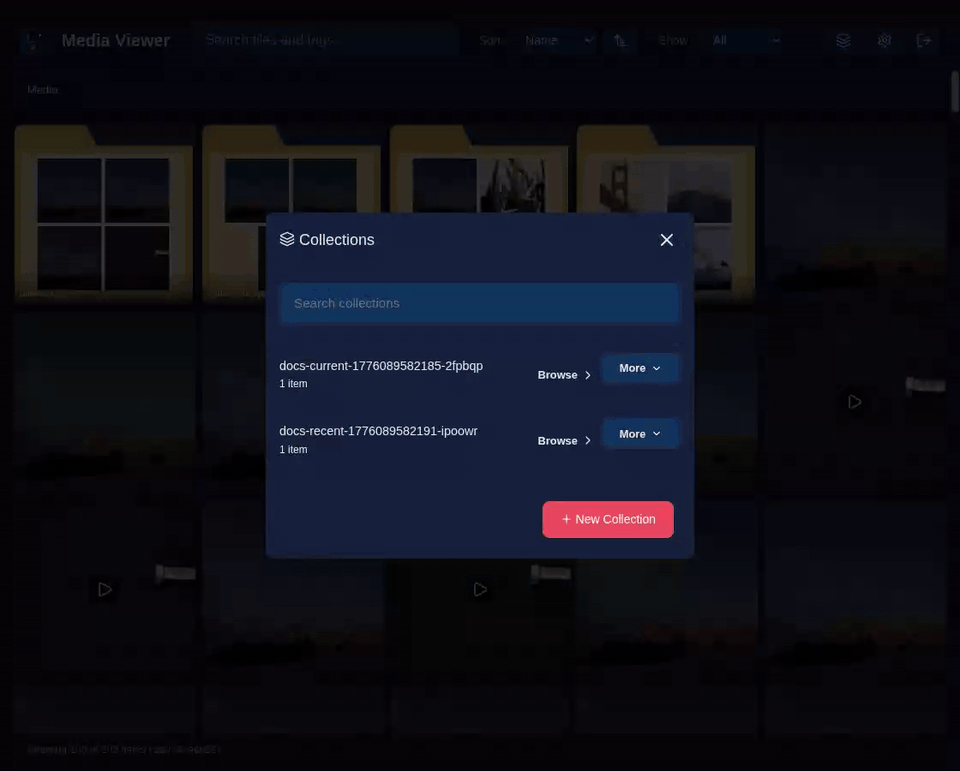Expand the More menu for docs-recent collection
Viewport: 960px width, 771px height.
640,433
